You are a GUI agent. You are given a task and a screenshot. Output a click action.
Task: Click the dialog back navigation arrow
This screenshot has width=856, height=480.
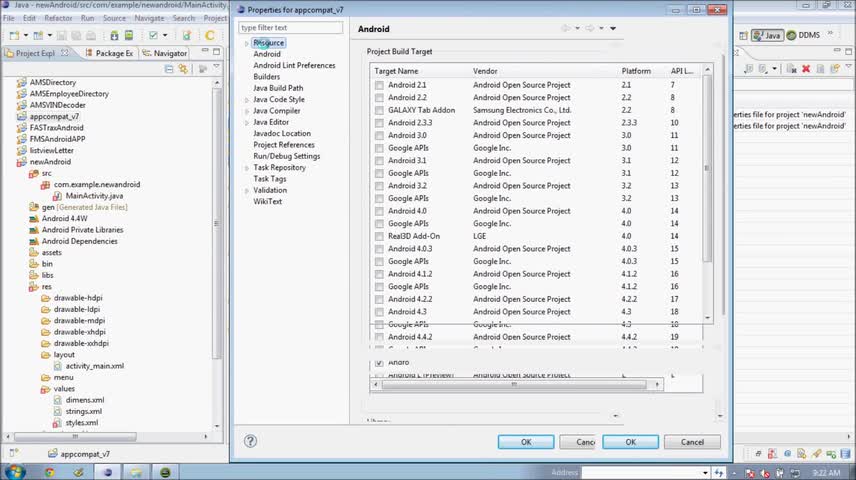(x=566, y=28)
